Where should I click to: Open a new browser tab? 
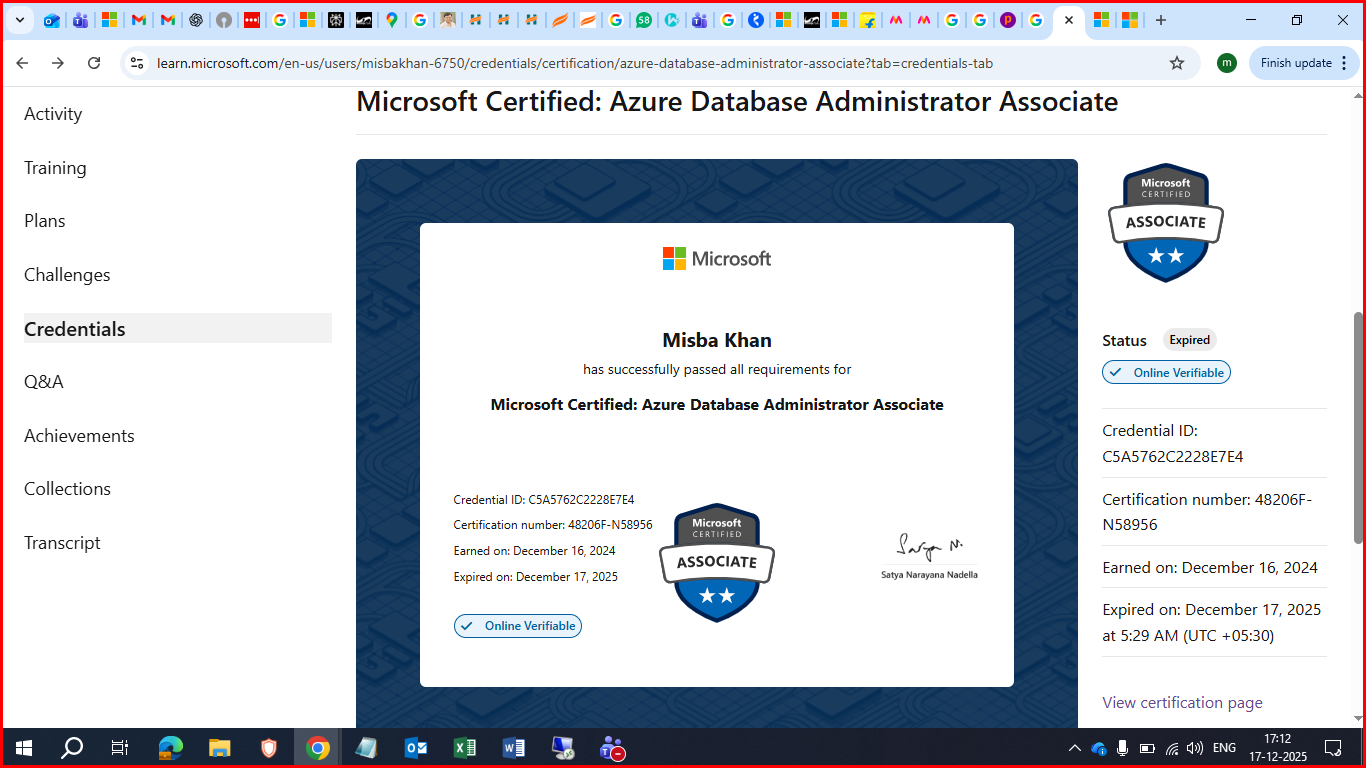tap(1160, 20)
